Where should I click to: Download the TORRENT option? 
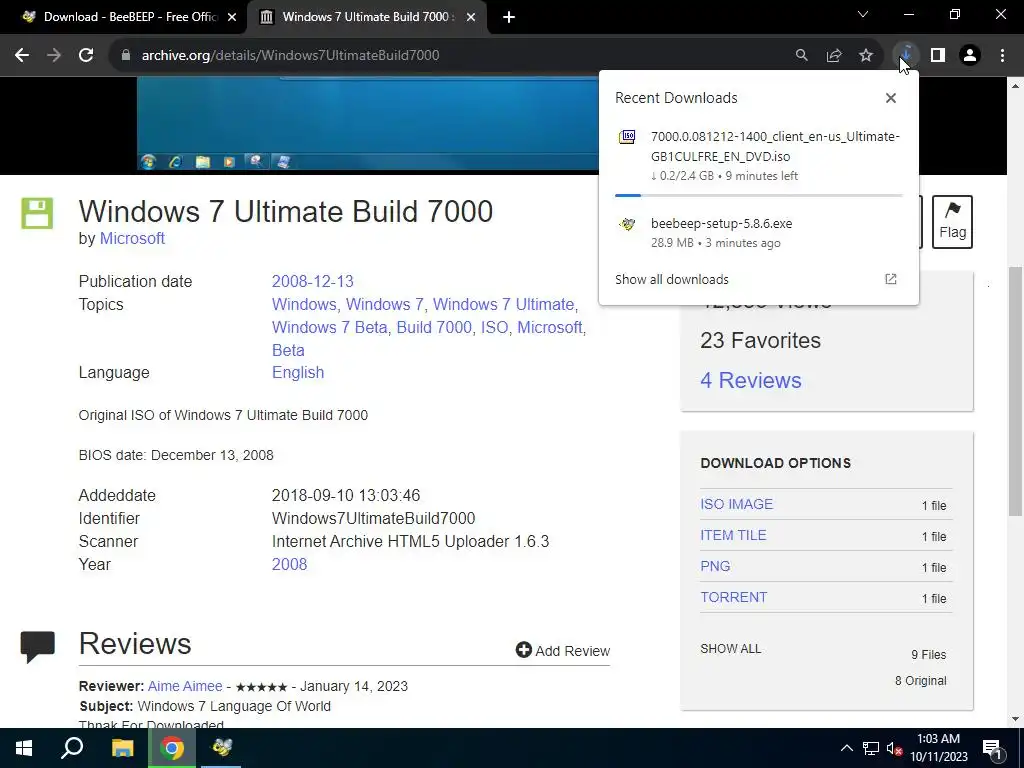[x=733, y=597]
